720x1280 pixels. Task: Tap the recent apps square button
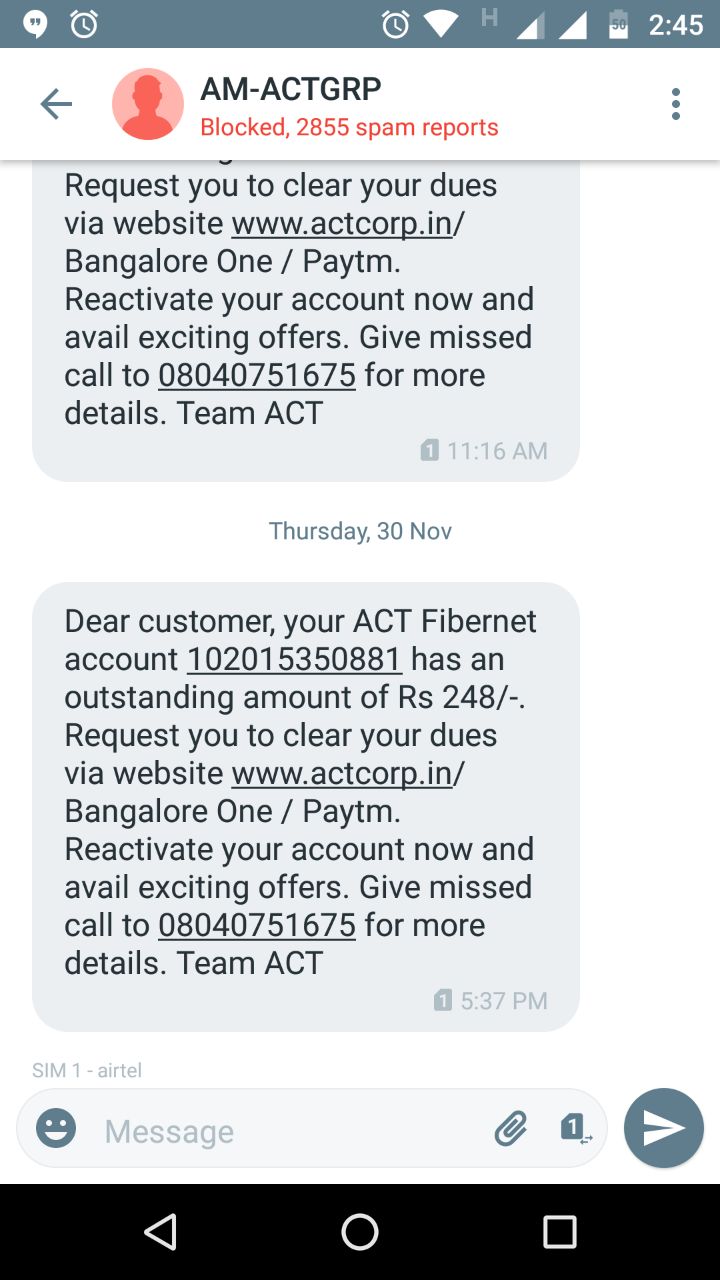[560, 1232]
